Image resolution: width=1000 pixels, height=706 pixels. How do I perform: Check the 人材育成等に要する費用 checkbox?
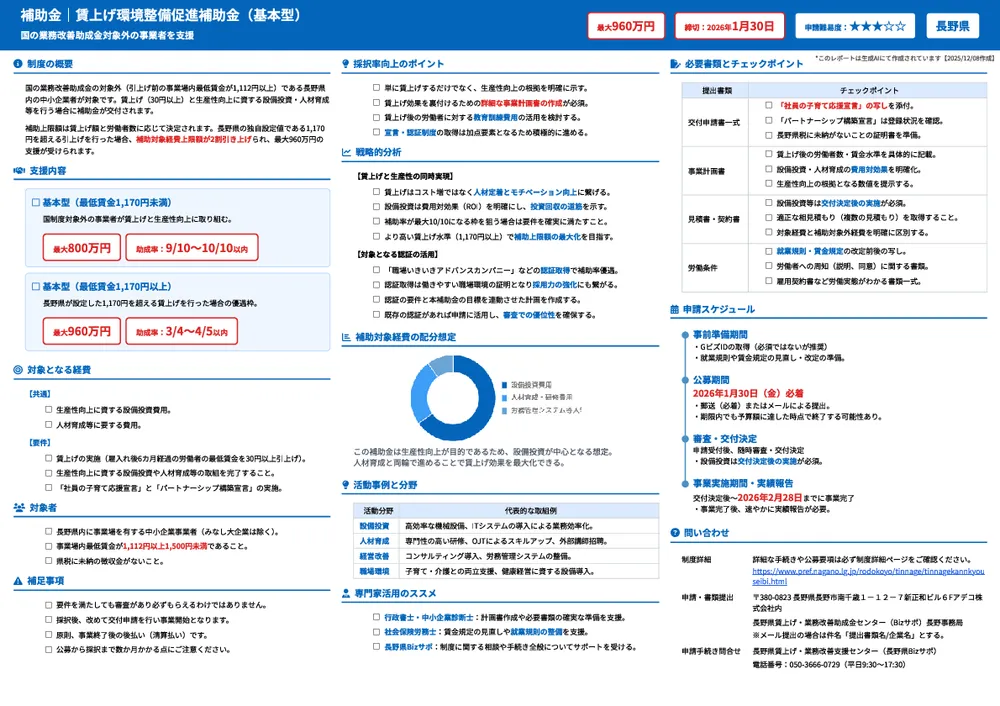(x=47, y=424)
